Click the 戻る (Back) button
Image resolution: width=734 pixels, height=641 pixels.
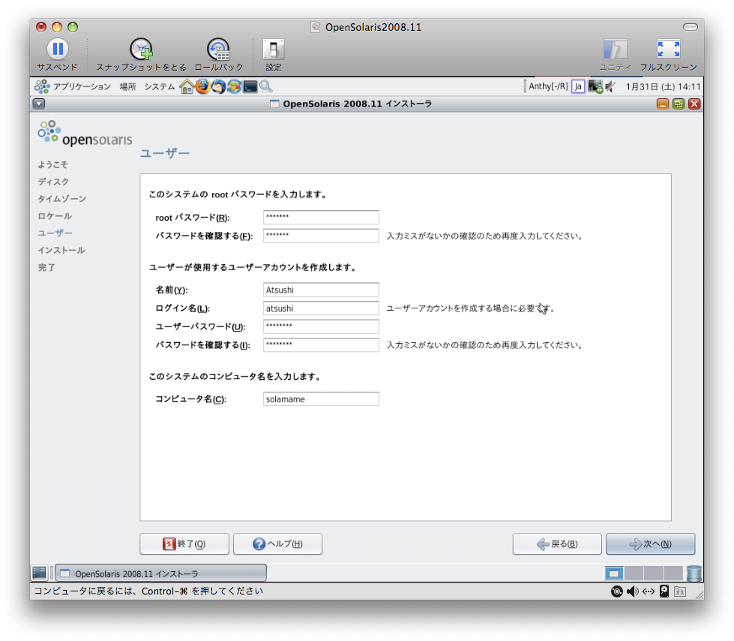pyautogui.click(x=557, y=544)
